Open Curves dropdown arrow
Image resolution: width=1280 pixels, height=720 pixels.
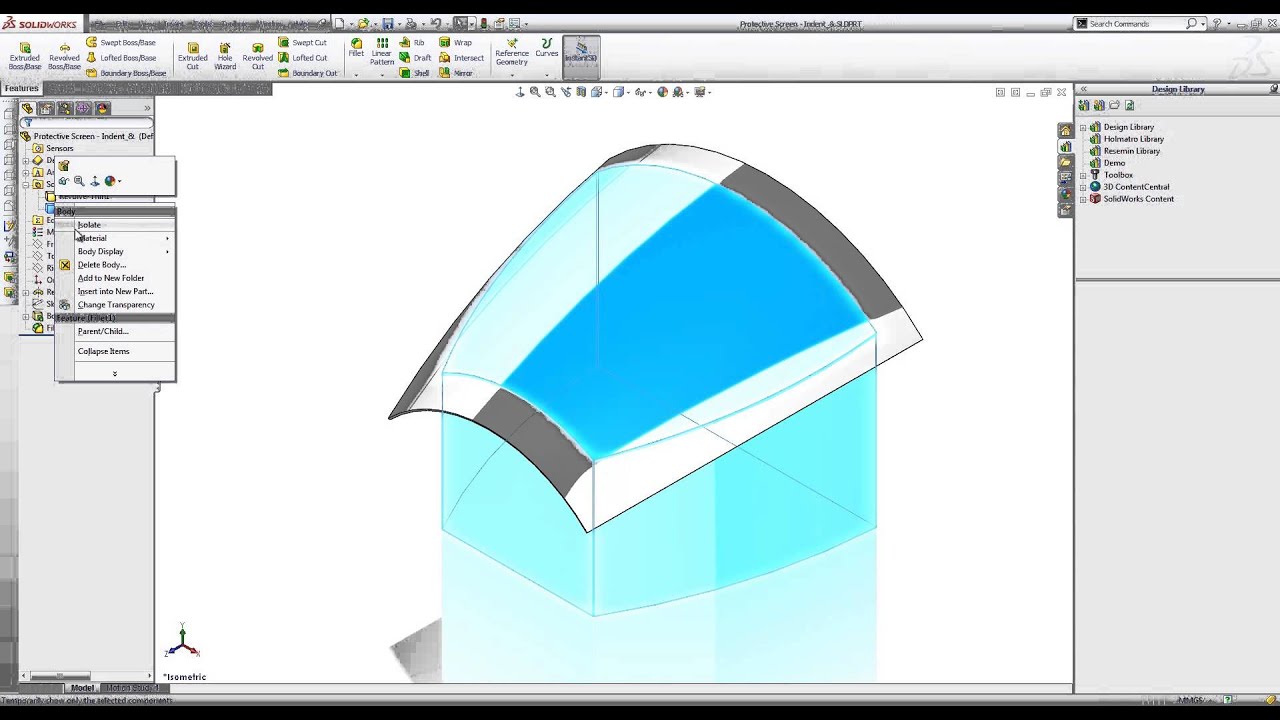click(546, 74)
